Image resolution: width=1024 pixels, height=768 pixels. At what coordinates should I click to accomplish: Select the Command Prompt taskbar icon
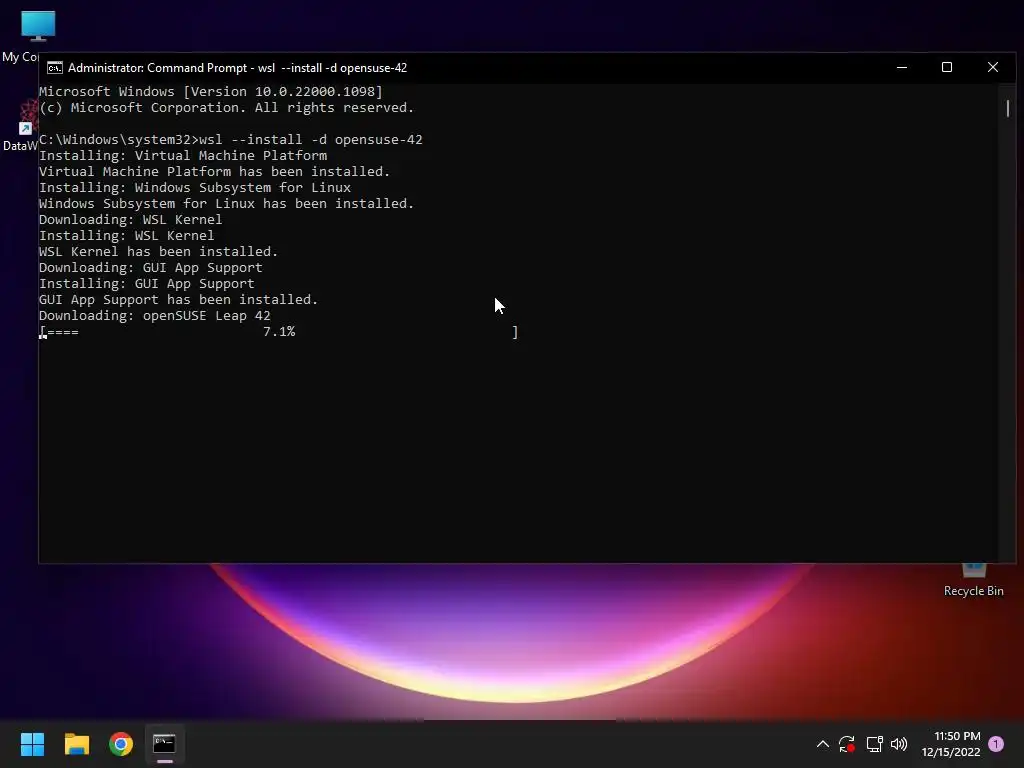click(165, 744)
